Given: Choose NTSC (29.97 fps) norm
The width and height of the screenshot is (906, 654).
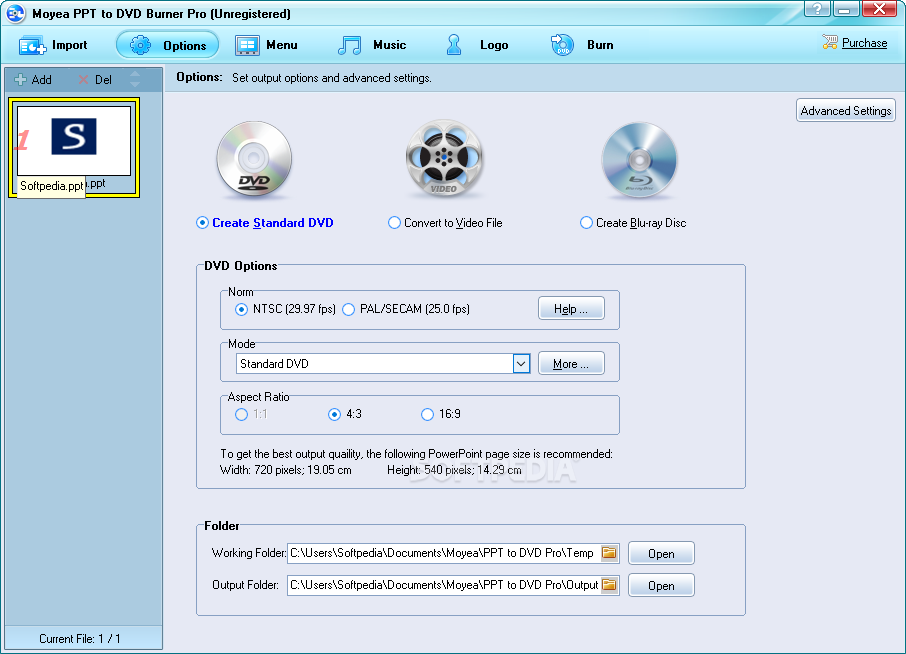Looking at the screenshot, I should [x=285, y=309].
